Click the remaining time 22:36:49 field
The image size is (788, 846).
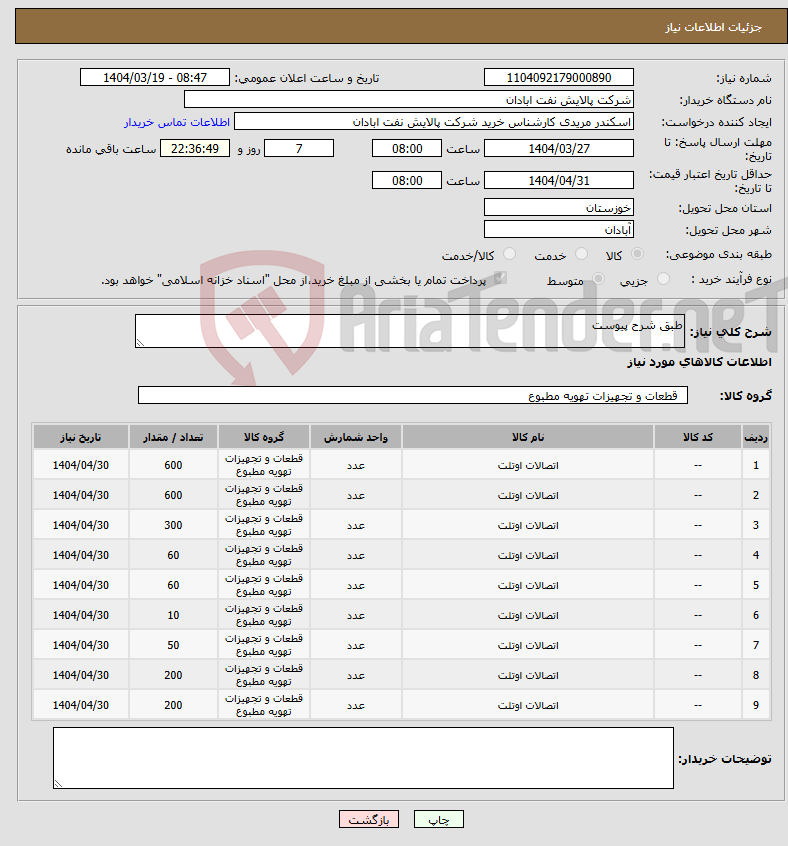coord(195,148)
